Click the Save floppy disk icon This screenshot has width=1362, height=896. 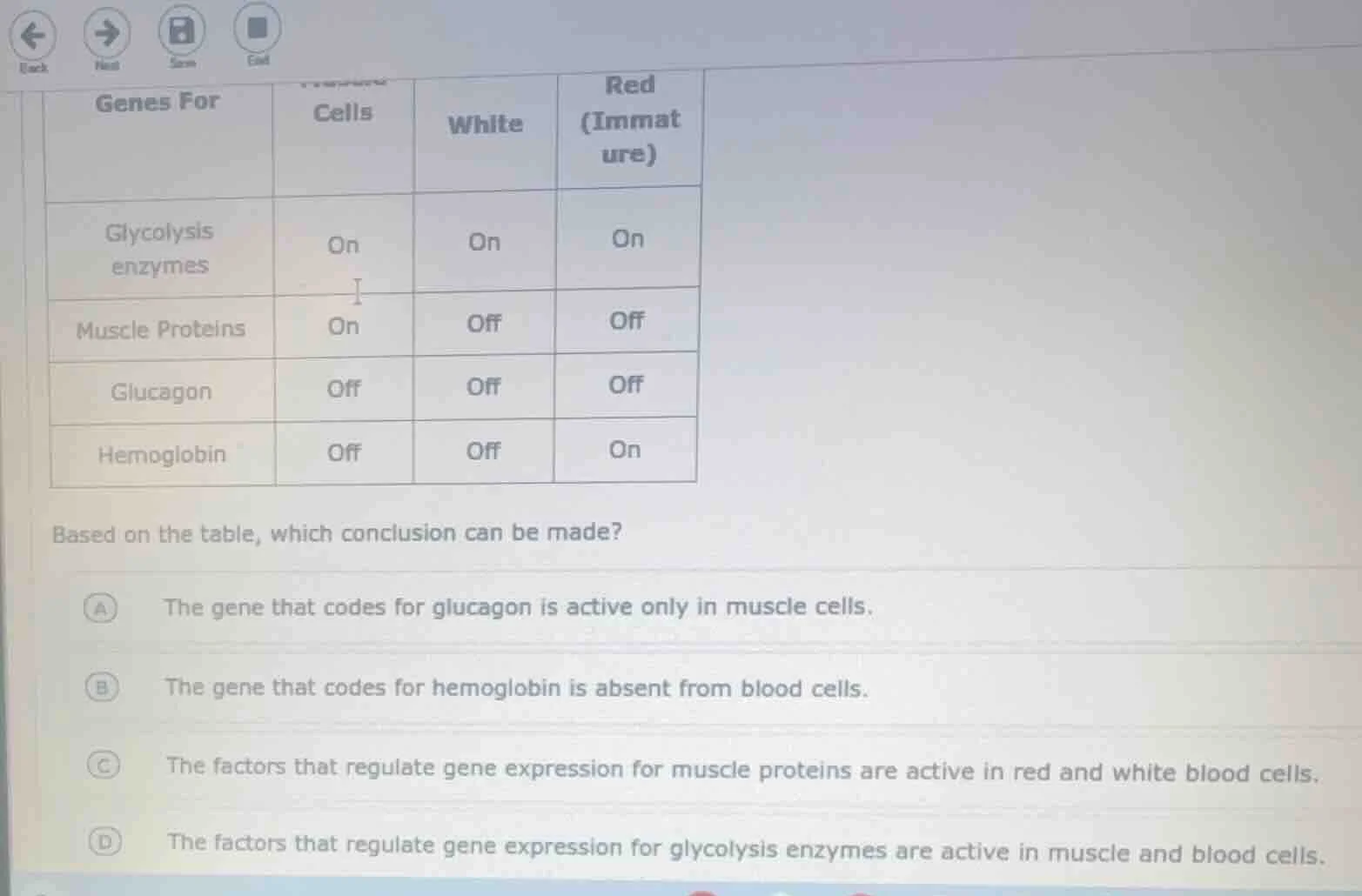(182, 29)
